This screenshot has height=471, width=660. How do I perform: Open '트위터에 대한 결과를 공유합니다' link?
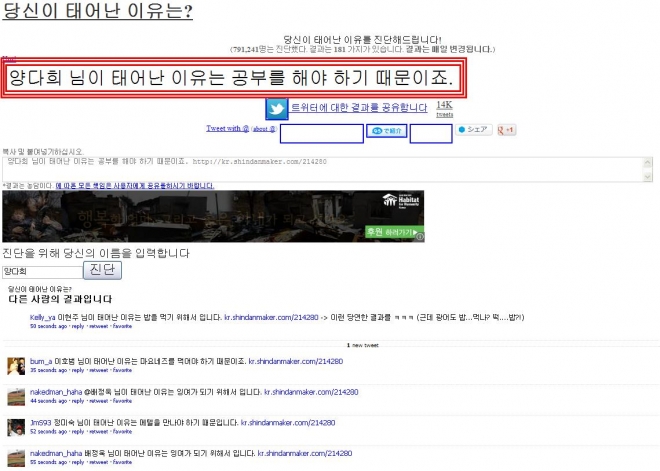pyautogui.click(x=359, y=108)
